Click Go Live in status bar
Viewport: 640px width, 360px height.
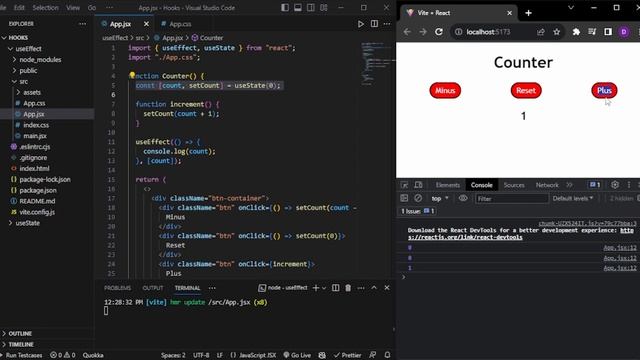click(x=297, y=355)
